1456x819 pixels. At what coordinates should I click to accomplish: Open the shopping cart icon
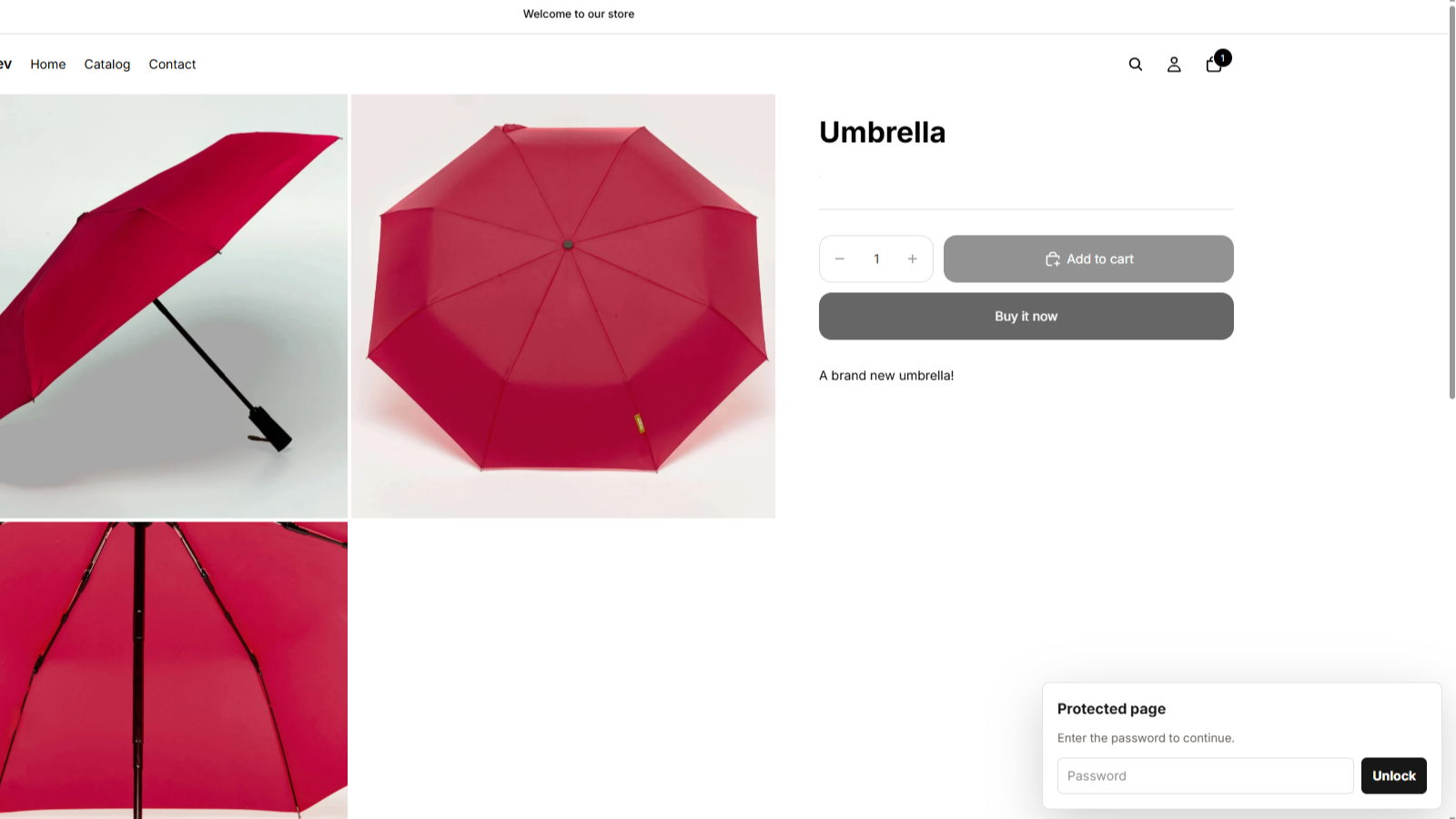tap(1213, 65)
